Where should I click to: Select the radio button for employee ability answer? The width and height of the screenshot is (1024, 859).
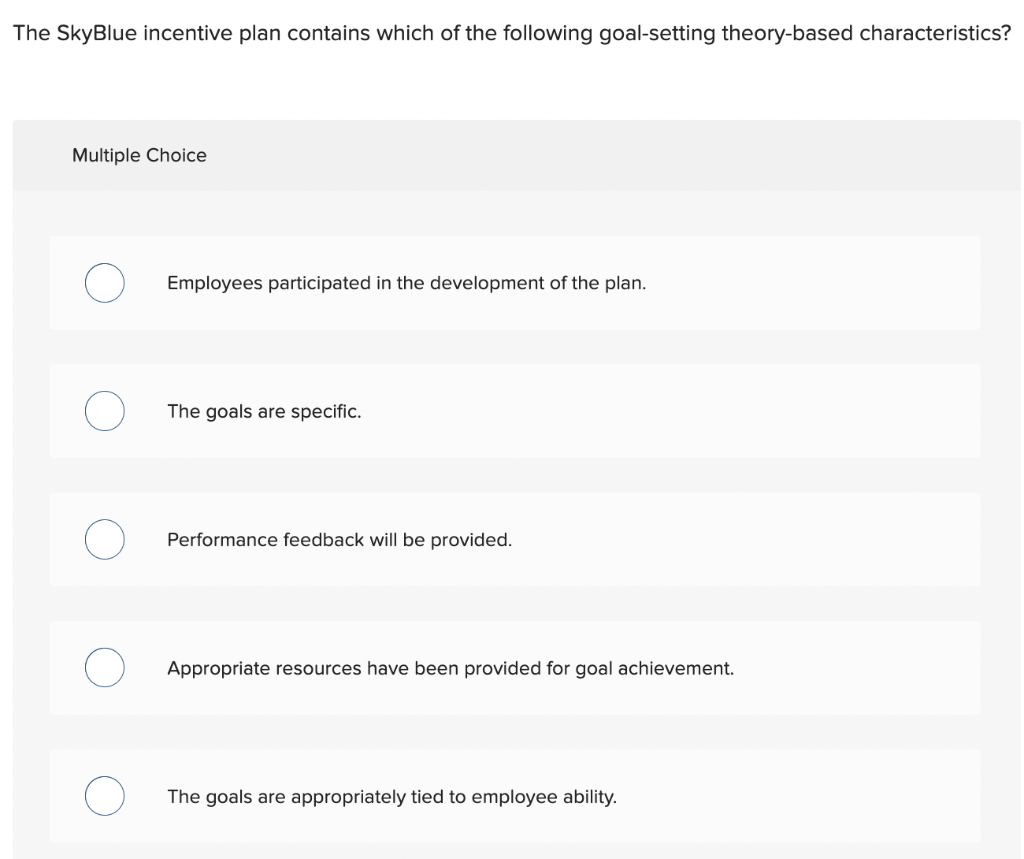[104, 796]
